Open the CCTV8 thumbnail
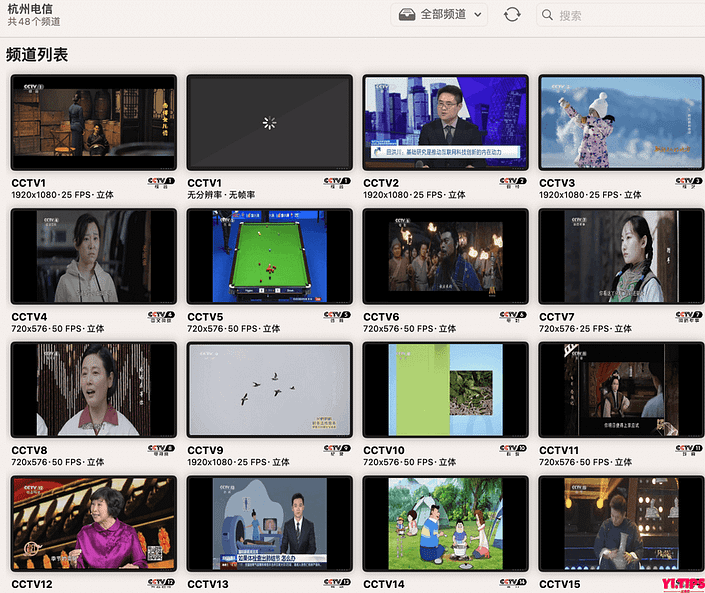The width and height of the screenshot is (705, 593). [94, 390]
